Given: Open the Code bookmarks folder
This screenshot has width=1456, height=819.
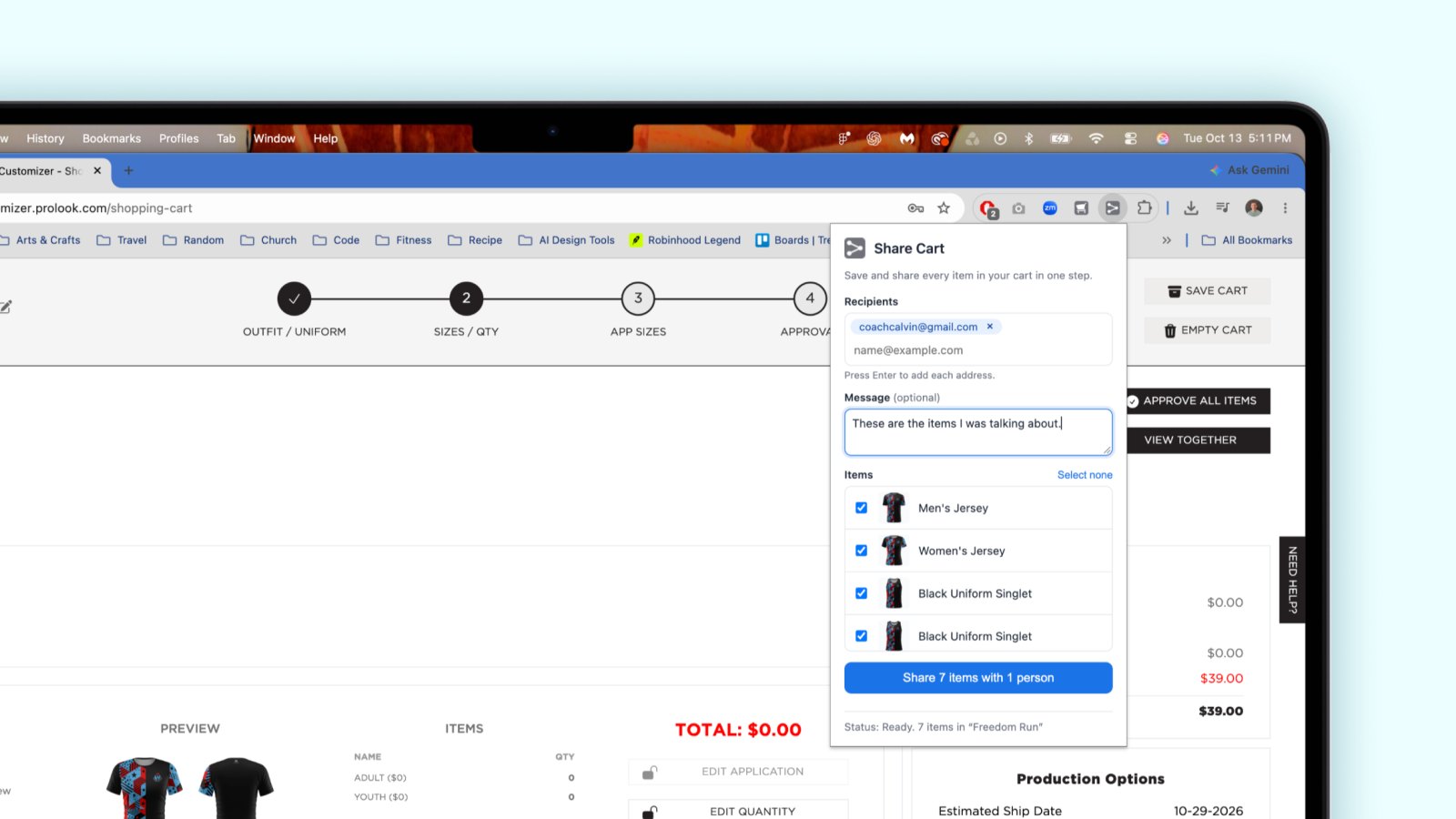Looking at the screenshot, I should [336, 240].
